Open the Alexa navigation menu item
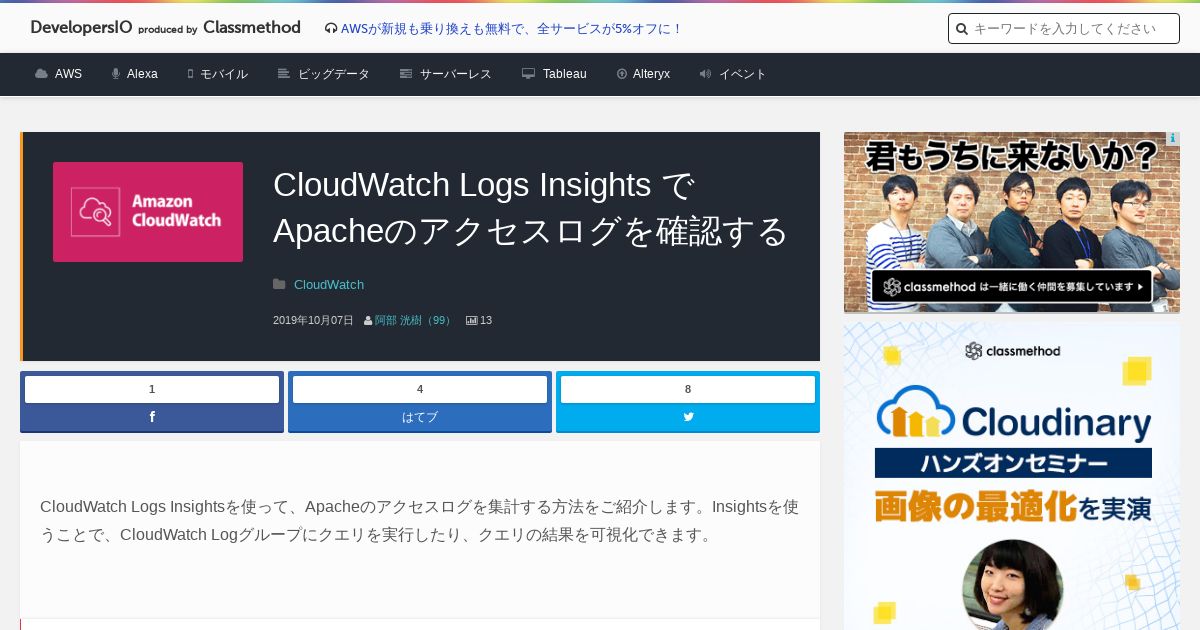The height and width of the screenshot is (630, 1200). coord(142,74)
